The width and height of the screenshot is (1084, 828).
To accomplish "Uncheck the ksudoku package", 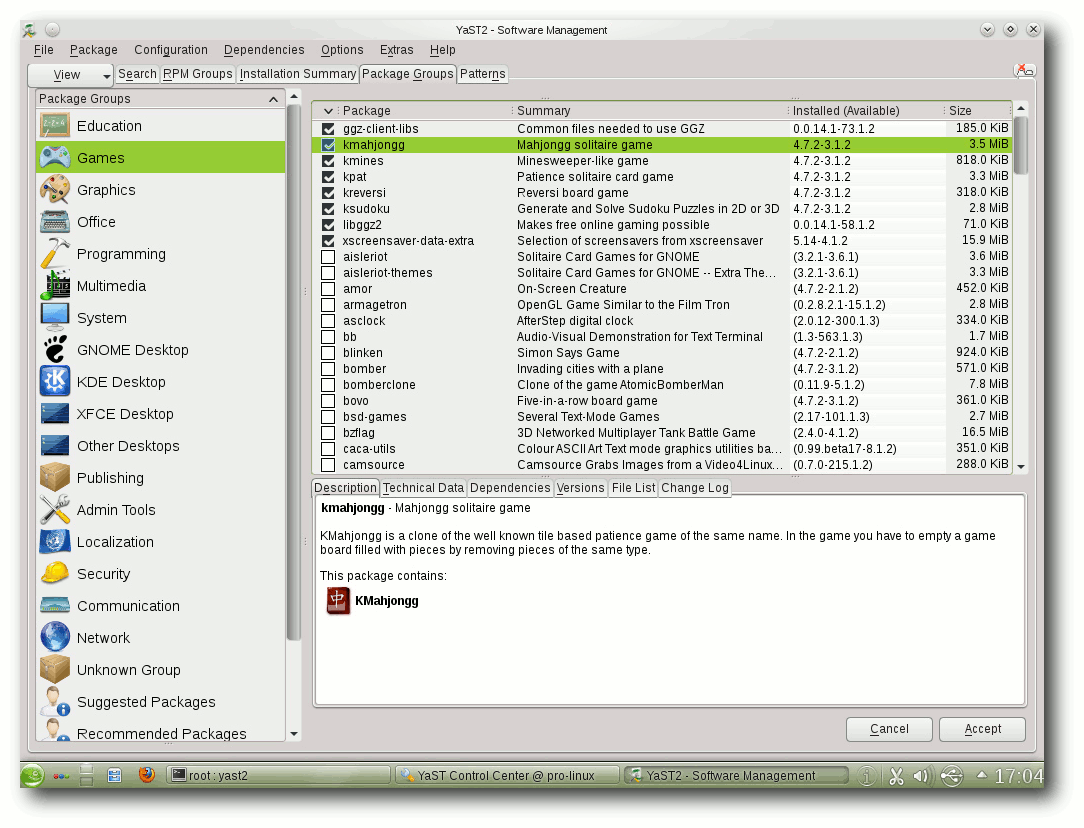I will click(328, 209).
